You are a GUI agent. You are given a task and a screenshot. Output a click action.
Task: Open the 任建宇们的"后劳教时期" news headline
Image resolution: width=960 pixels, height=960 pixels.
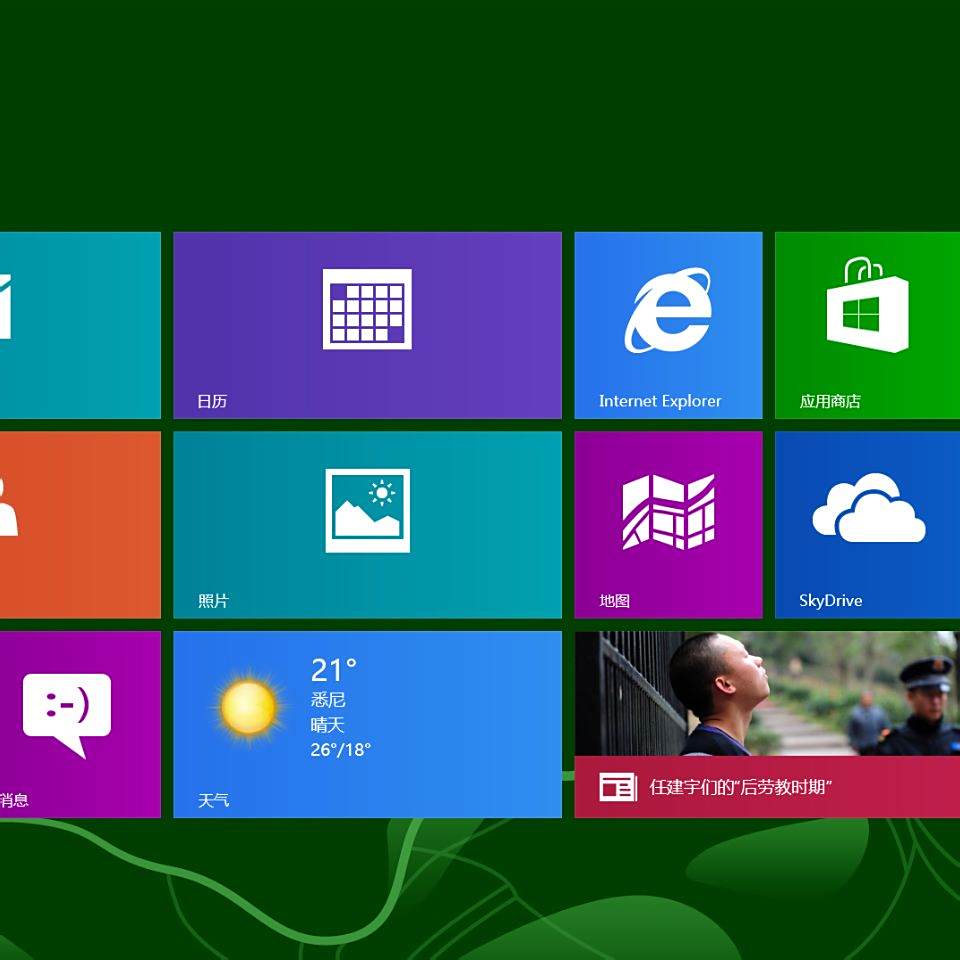coord(741,787)
